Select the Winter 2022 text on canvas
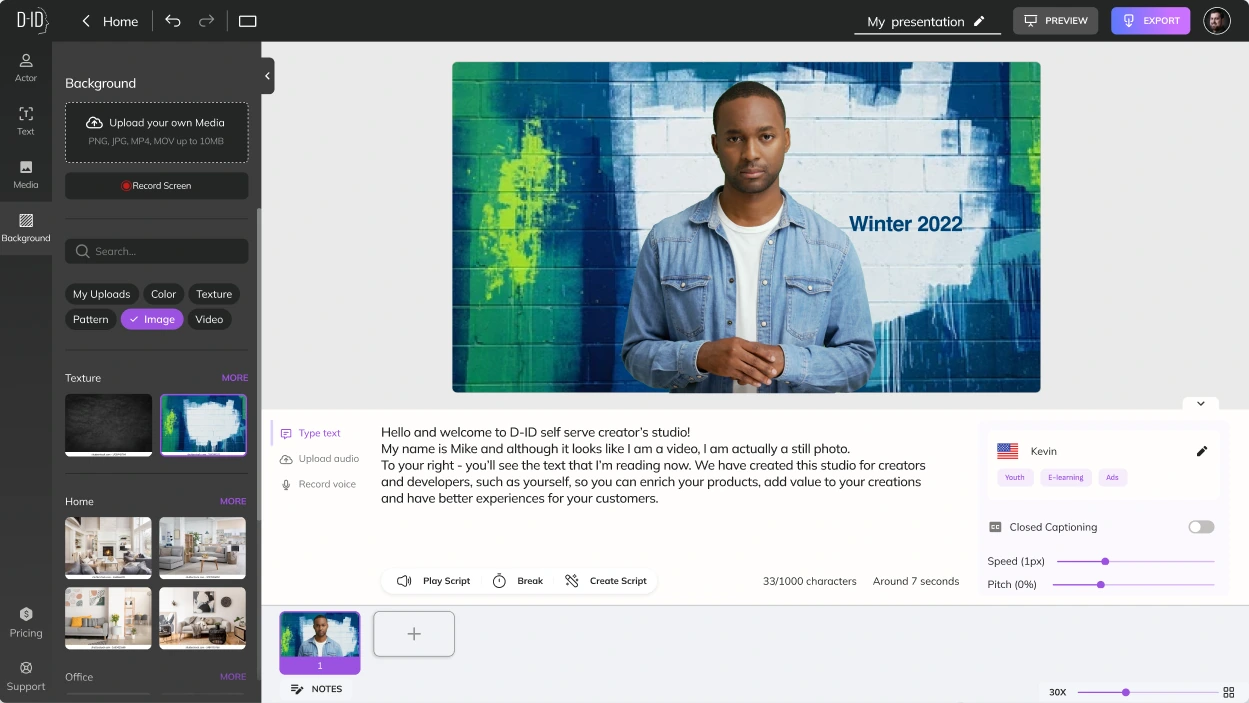Image resolution: width=1249 pixels, height=703 pixels. [x=905, y=224]
